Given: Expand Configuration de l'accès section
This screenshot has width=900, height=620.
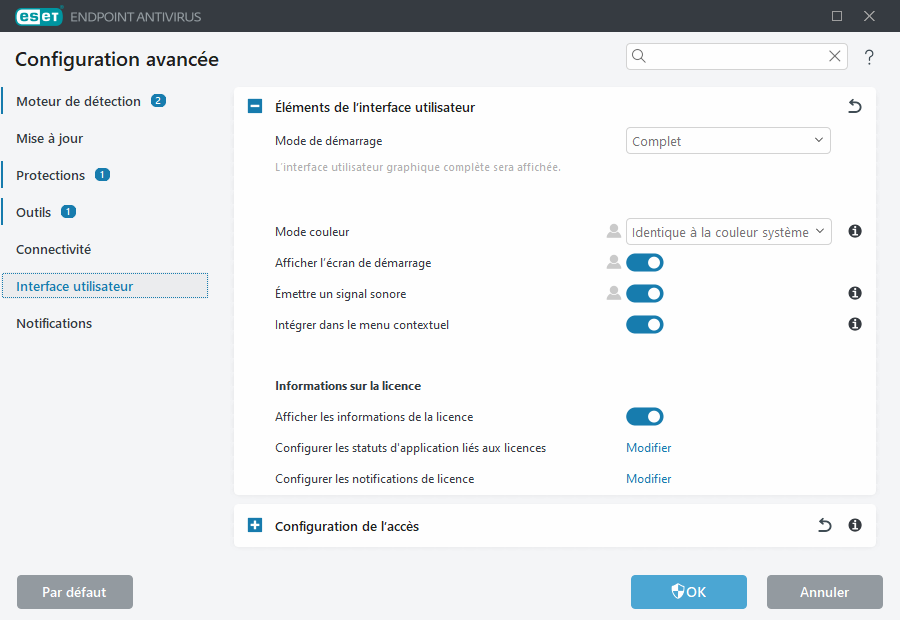Looking at the screenshot, I should [255, 525].
